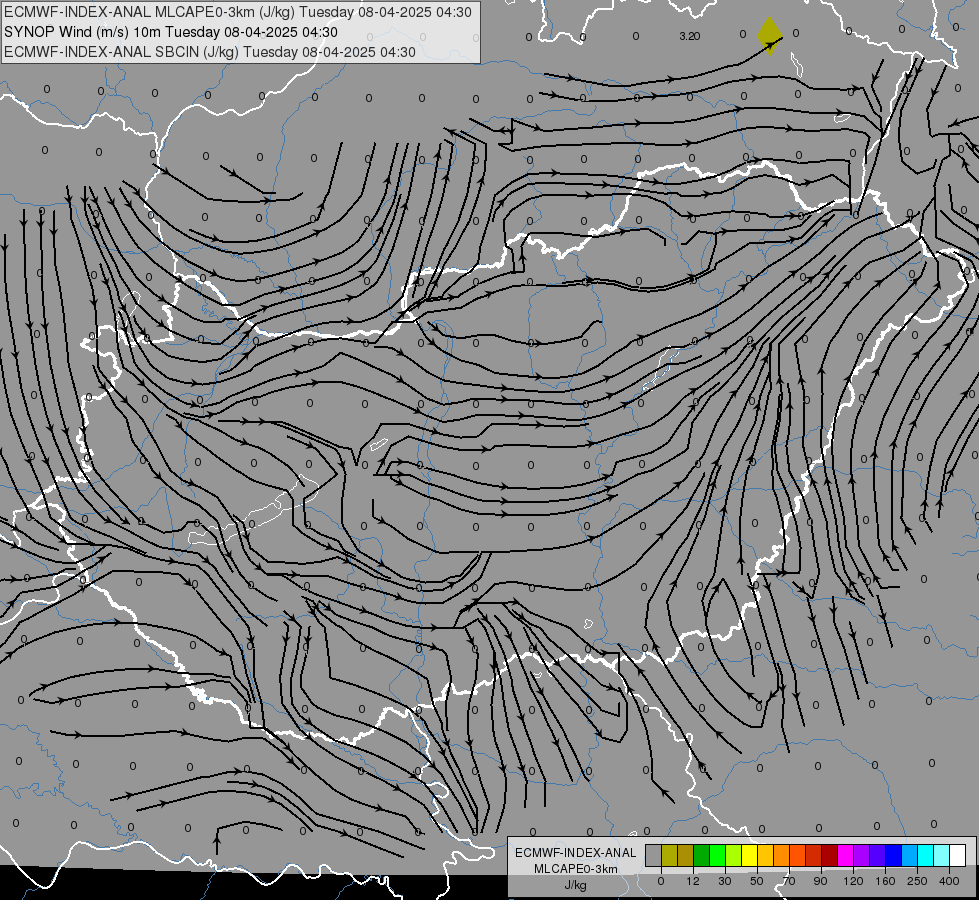
Task: Click legend tick value 250
Action: [917, 881]
